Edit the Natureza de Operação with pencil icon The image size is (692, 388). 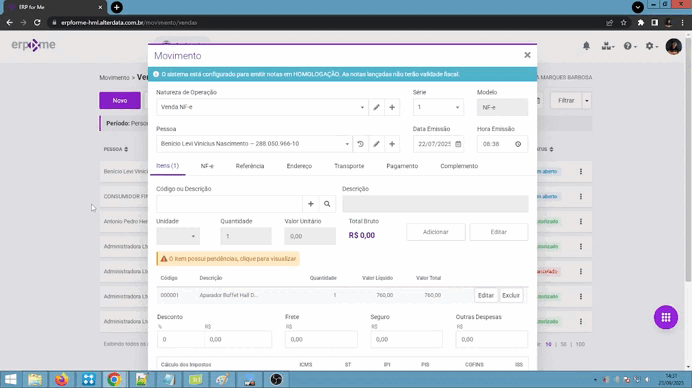[x=376, y=107]
